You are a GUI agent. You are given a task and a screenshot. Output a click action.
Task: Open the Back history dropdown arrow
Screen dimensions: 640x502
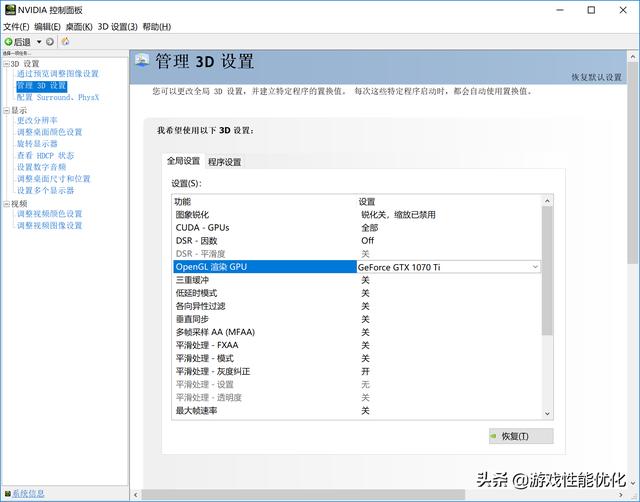tap(39, 42)
